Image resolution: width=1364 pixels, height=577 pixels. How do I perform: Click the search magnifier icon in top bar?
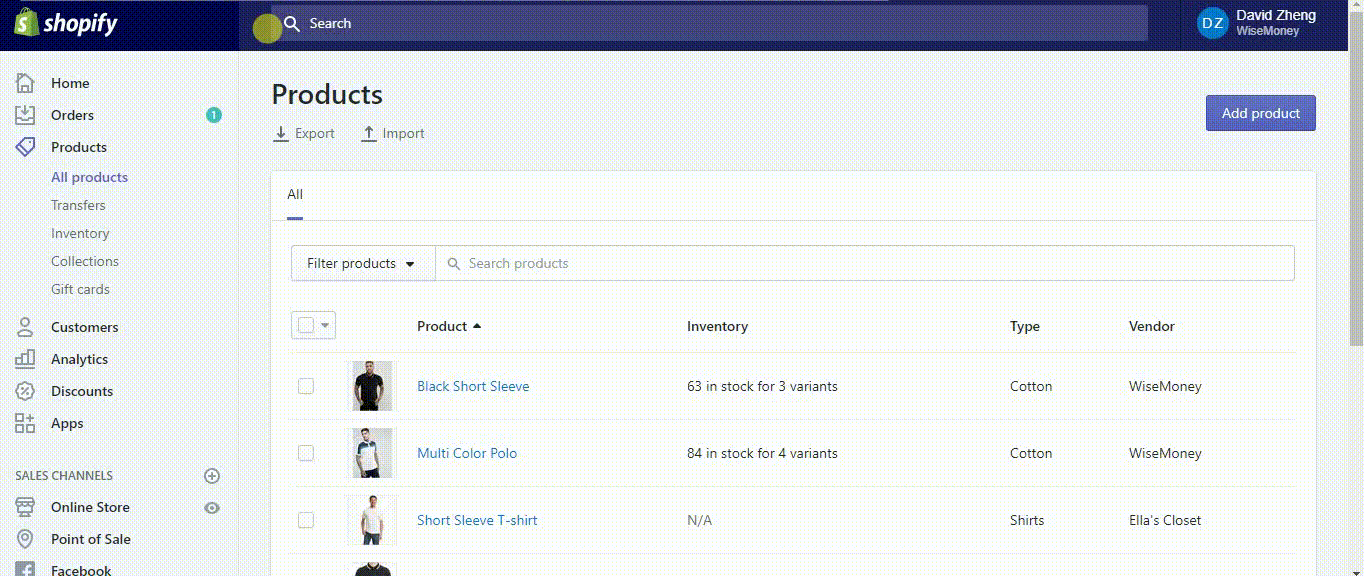tap(292, 23)
